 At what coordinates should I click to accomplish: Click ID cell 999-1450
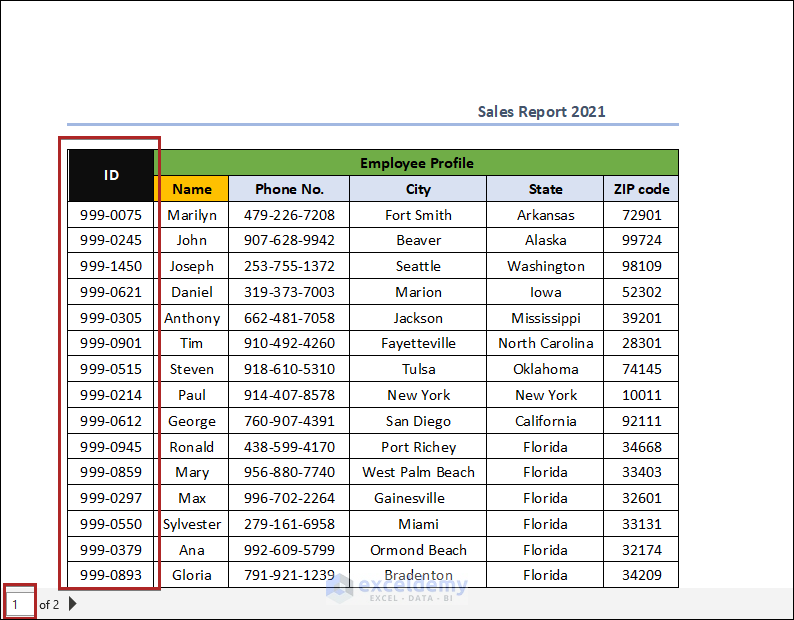111,266
